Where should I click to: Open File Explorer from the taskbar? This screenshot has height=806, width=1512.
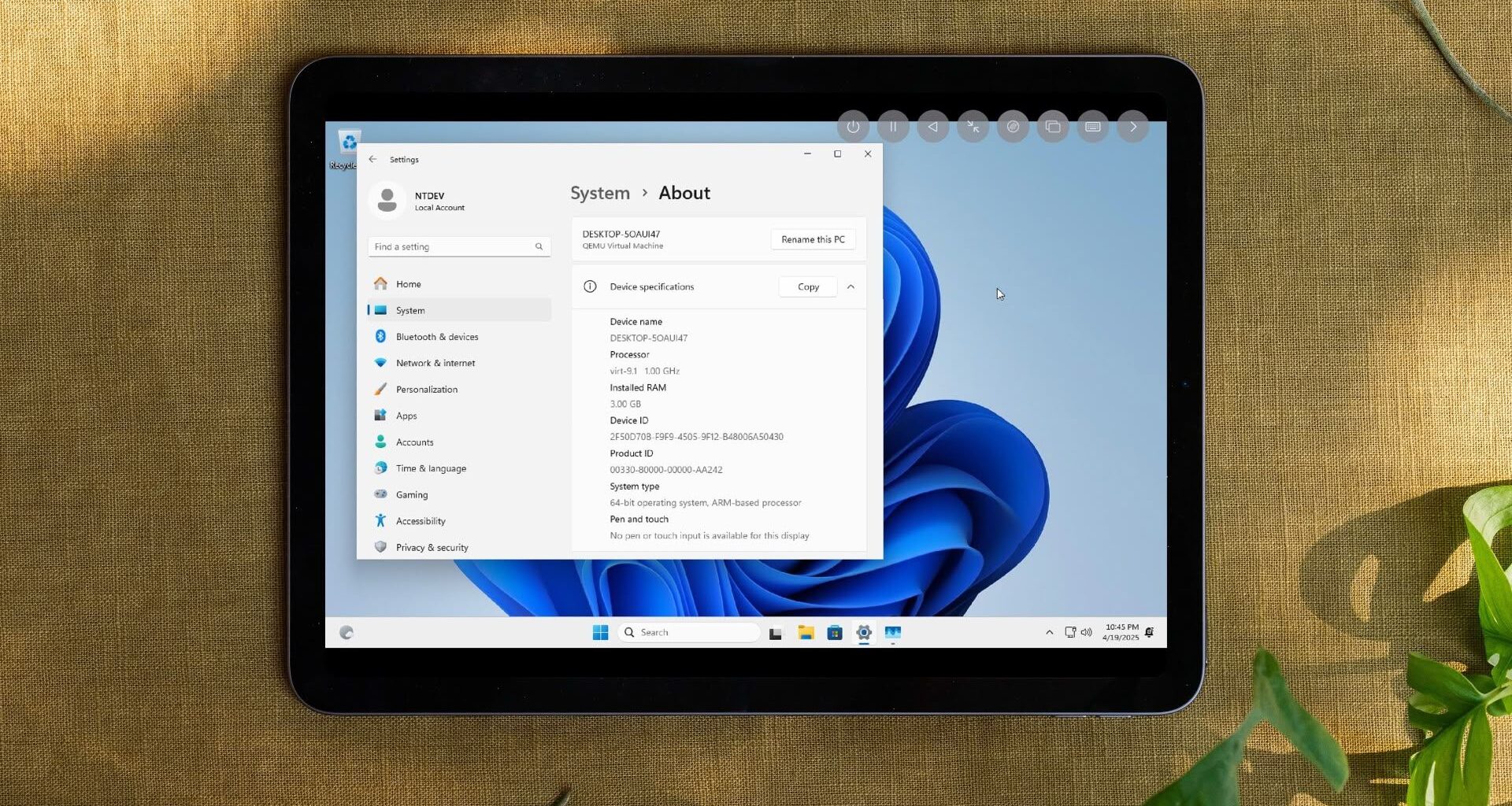point(806,633)
